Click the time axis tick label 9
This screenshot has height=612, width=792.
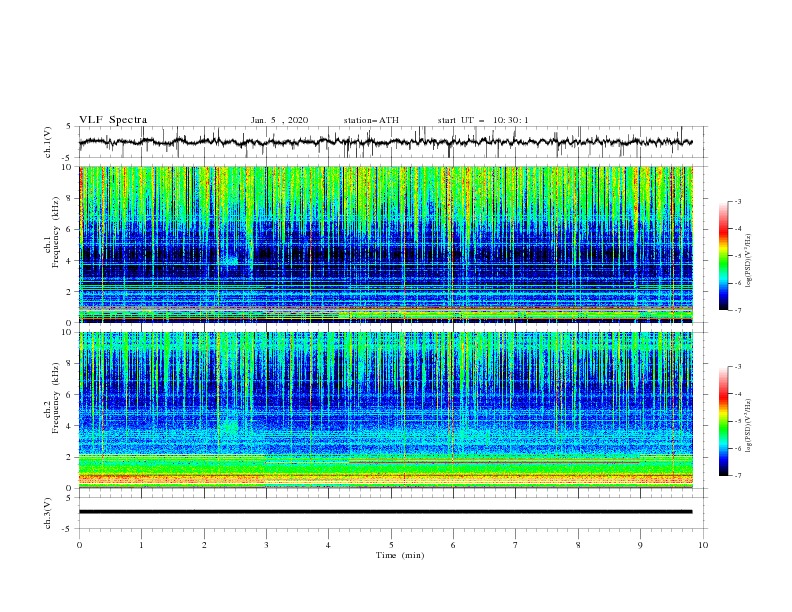pos(640,545)
